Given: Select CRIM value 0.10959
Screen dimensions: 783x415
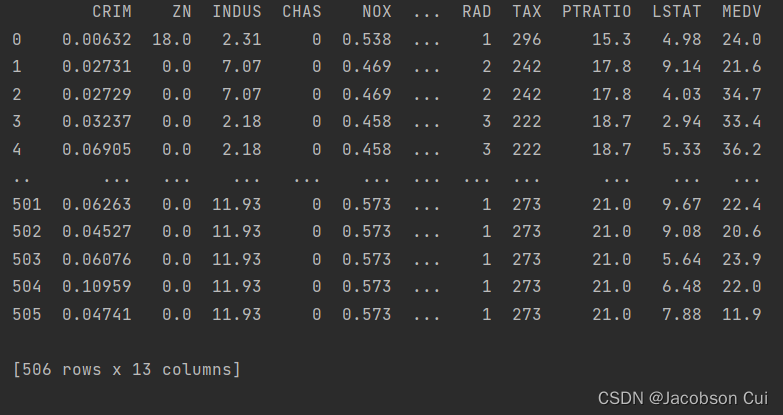Looking at the screenshot, I should 97,287.
